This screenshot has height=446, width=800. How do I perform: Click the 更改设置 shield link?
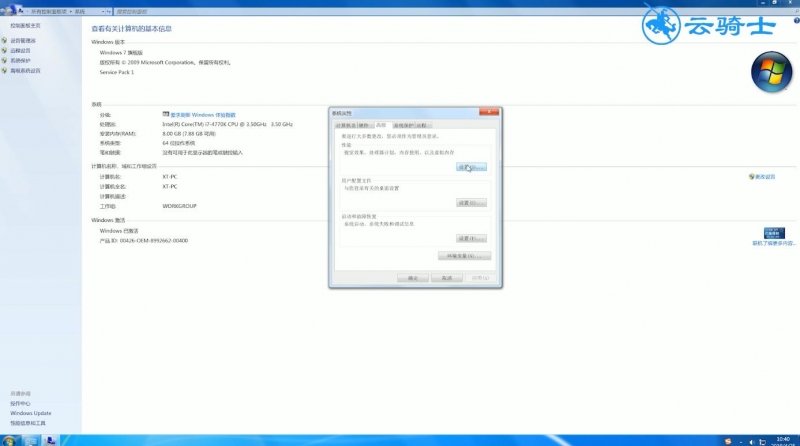tap(765, 177)
